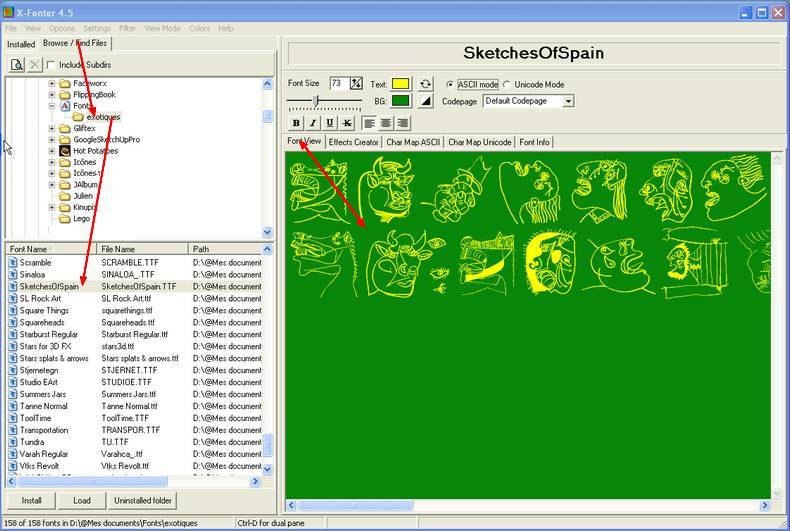Expand the FlippingBook folder node

point(52,95)
